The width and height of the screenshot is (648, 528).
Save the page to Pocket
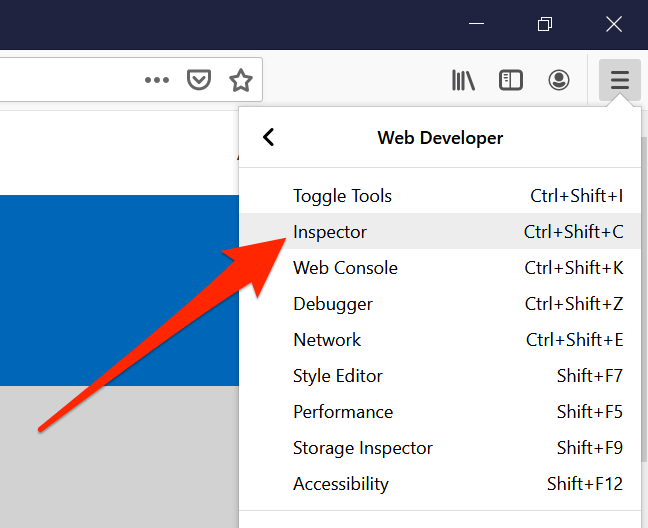pos(199,80)
